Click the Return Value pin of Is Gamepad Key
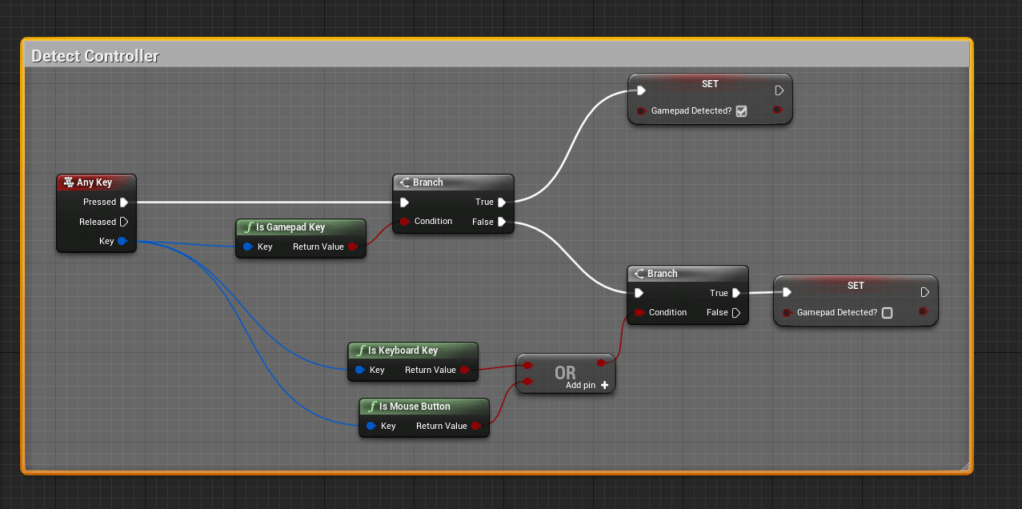The height and width of the screenshot is (509, 1022). 353,247
